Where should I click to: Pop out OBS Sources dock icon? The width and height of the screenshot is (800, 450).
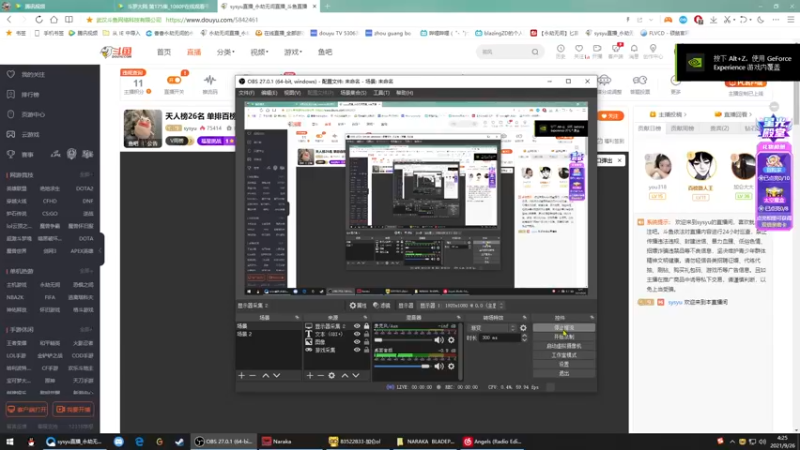click(x=365, y=317)
